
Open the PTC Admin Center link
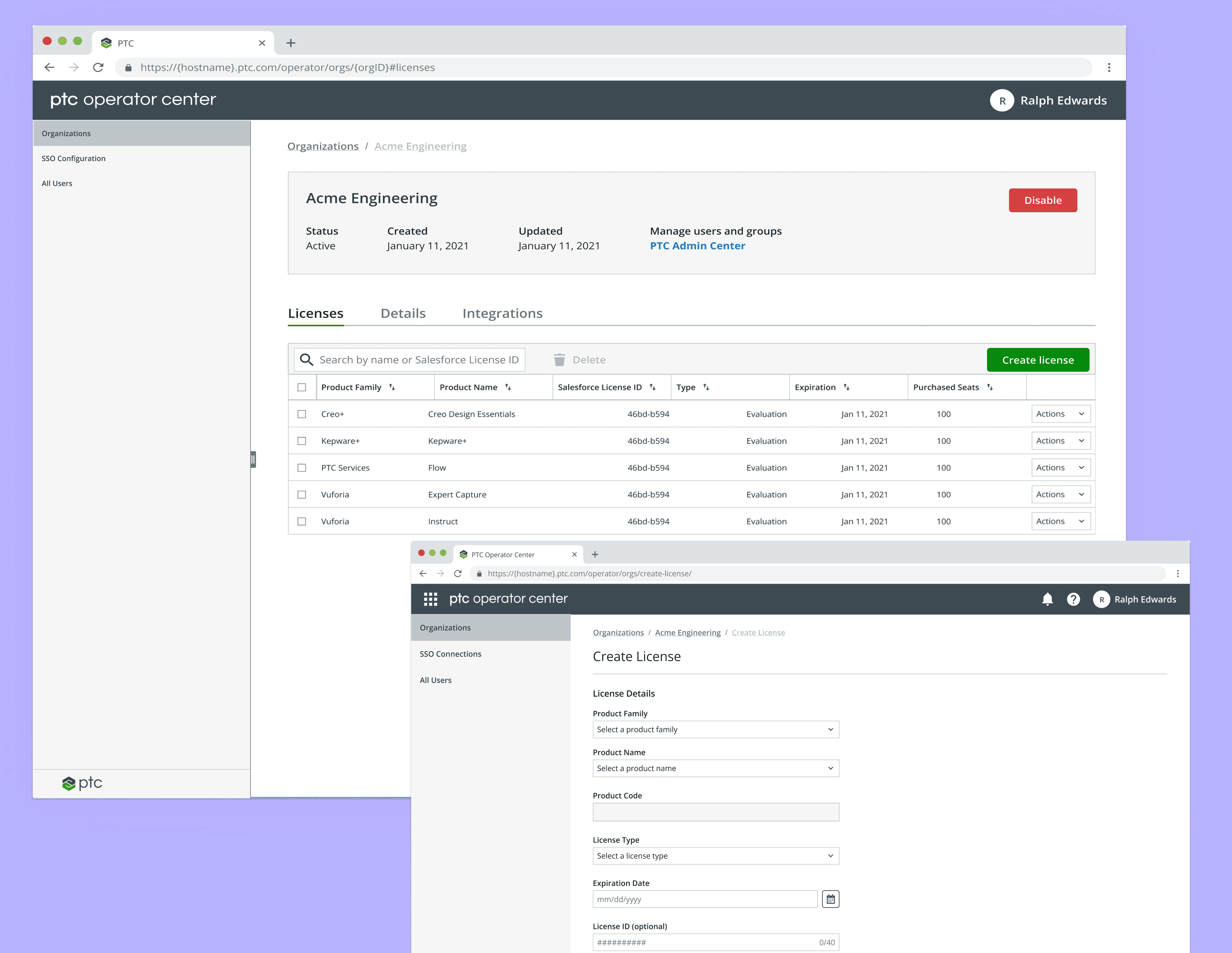coord(697,246)
